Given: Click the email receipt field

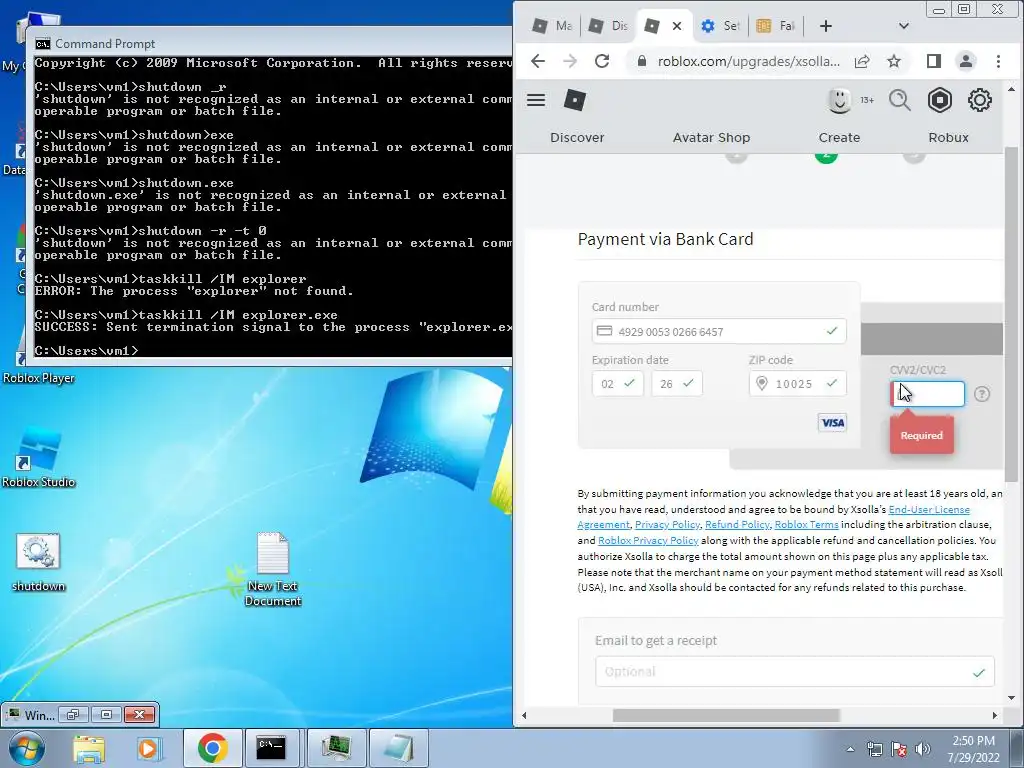Looking at the screenshot, I should point(795,671).
